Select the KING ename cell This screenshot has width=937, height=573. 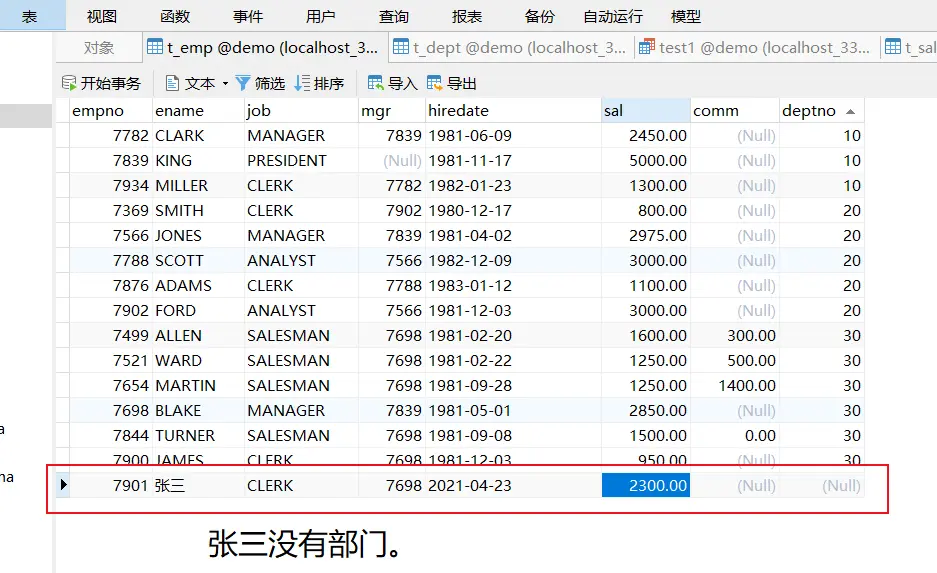tap(198, 161)
